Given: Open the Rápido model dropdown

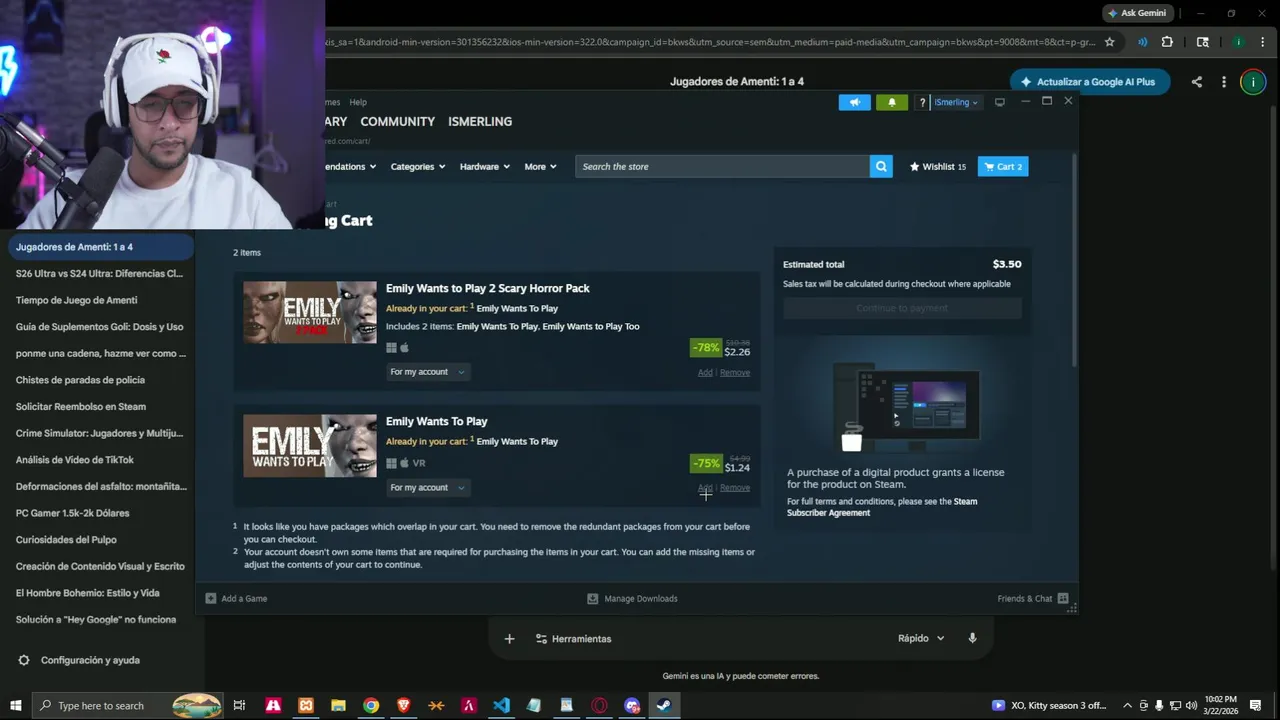Looking at the screenshot, I should [921, 638].
